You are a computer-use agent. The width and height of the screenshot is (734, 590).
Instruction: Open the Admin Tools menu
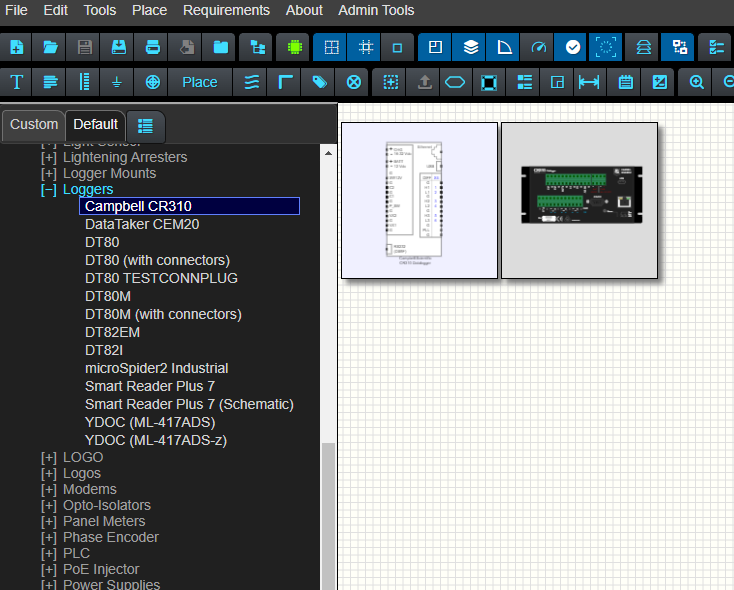(376, 10)
